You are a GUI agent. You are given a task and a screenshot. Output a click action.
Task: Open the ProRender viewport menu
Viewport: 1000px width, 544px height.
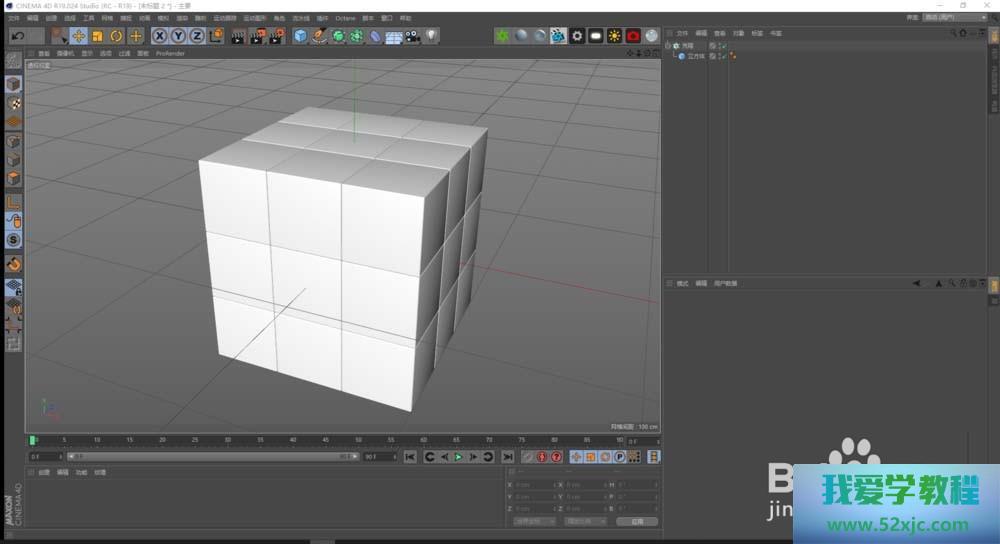coord(170,53)
